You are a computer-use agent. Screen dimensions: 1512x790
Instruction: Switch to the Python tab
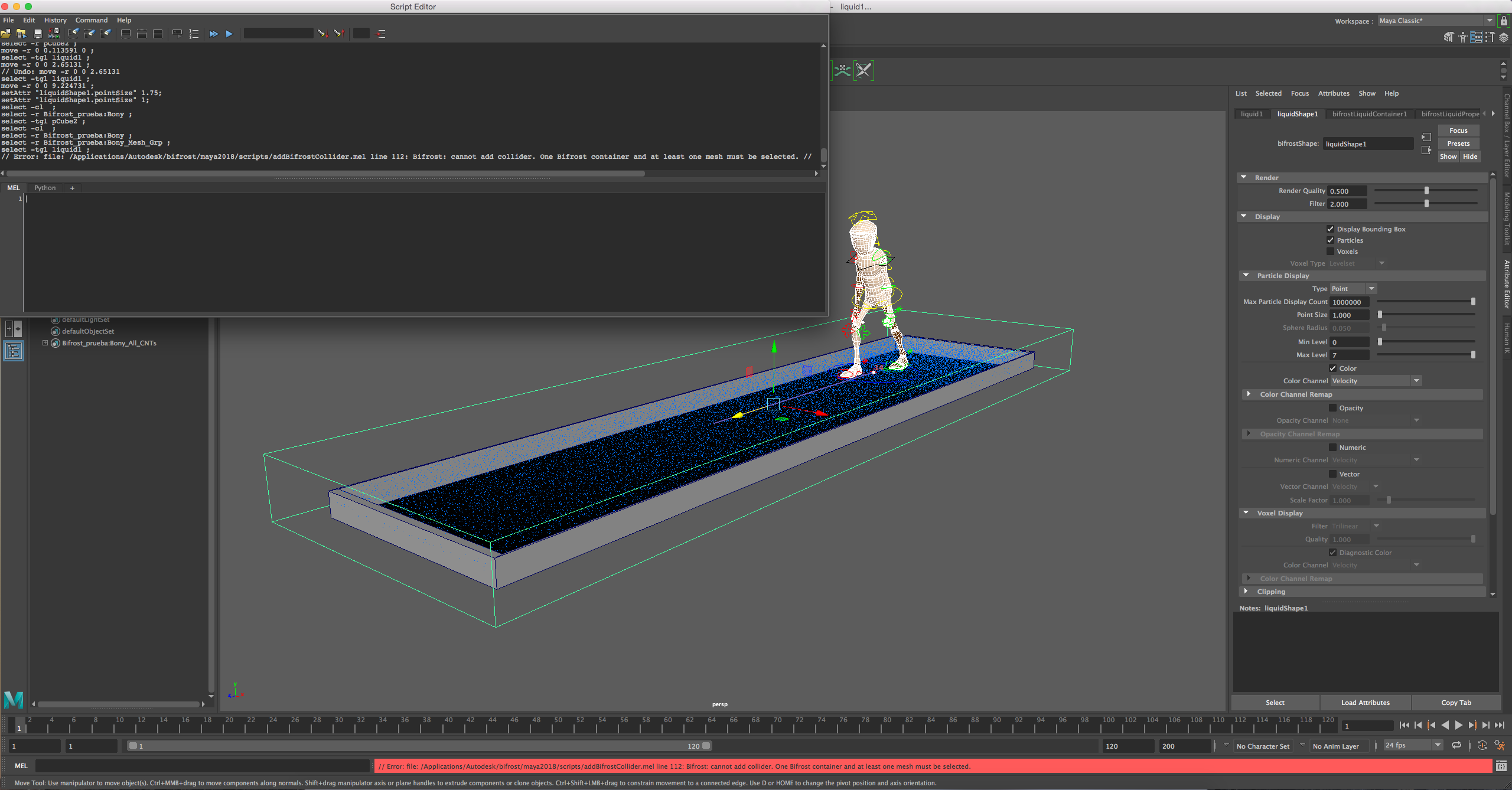coord(45,188)
